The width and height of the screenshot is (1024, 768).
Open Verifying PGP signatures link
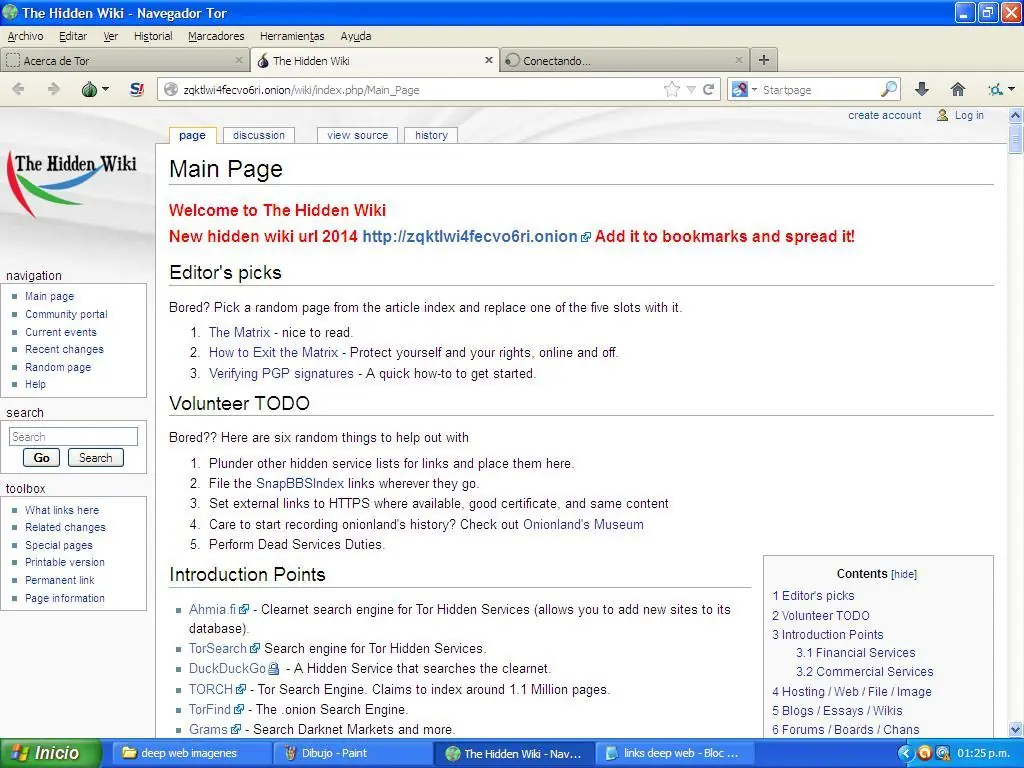281,374
